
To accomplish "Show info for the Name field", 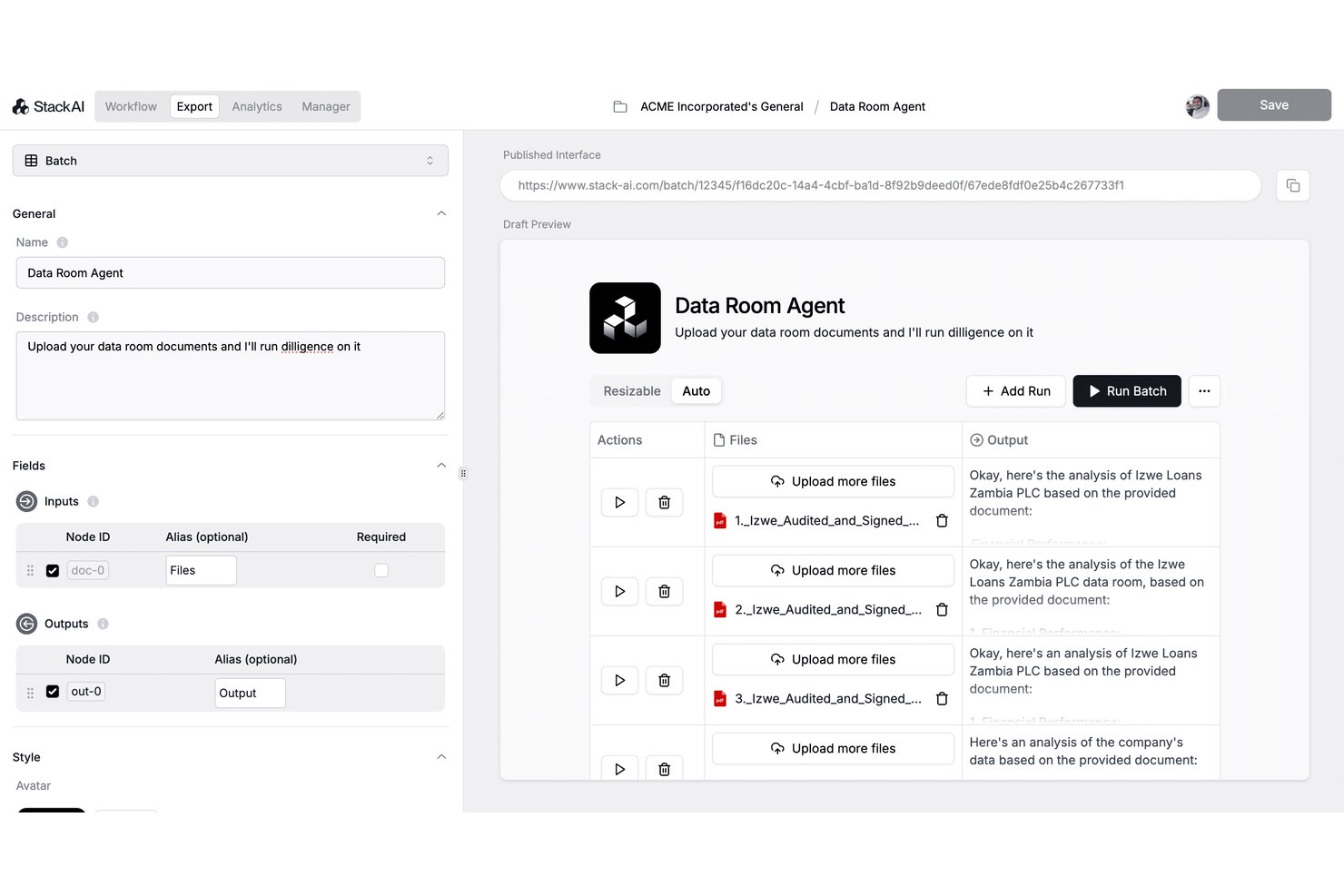I will coord(63,242).
